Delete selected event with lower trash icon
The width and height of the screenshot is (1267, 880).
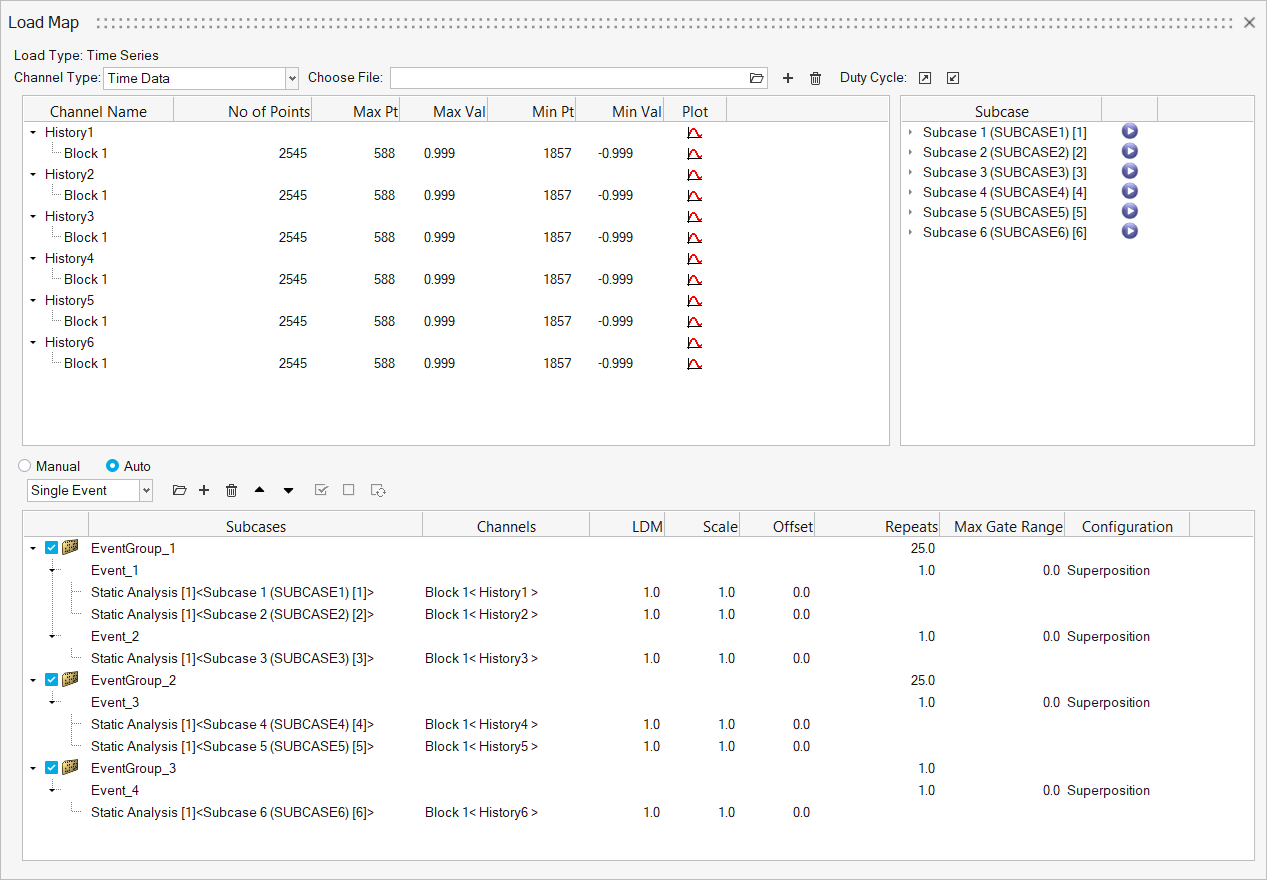pos(232,490)
